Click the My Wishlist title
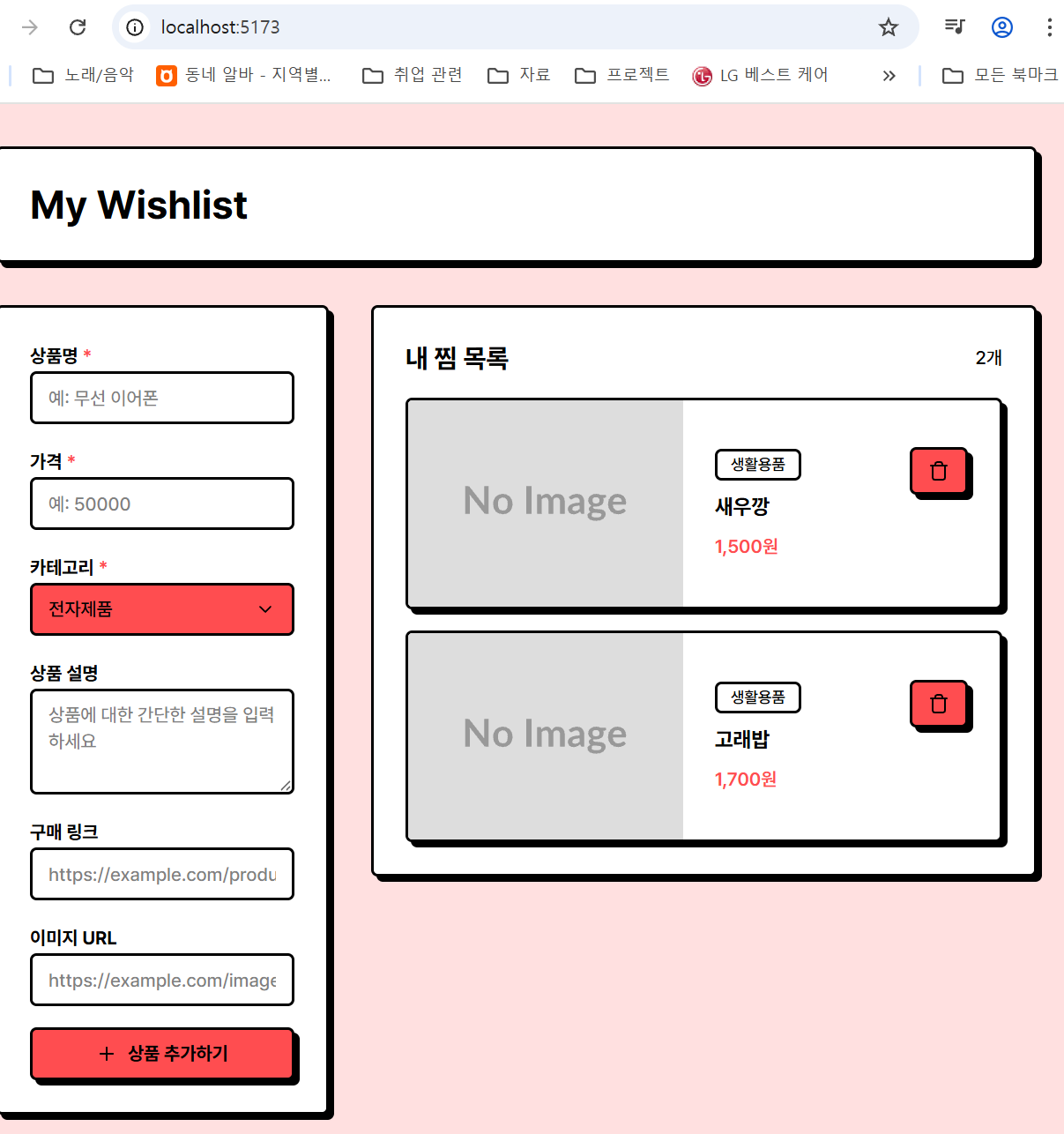1064x1134 pixels. [139, 205]
